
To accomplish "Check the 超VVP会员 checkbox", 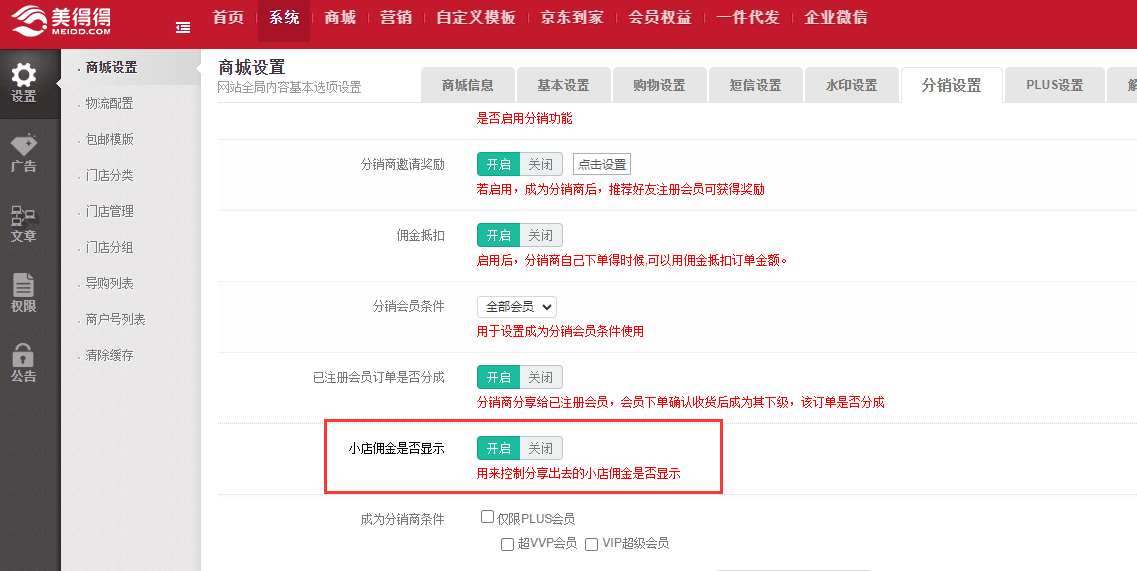I will 508,544.
